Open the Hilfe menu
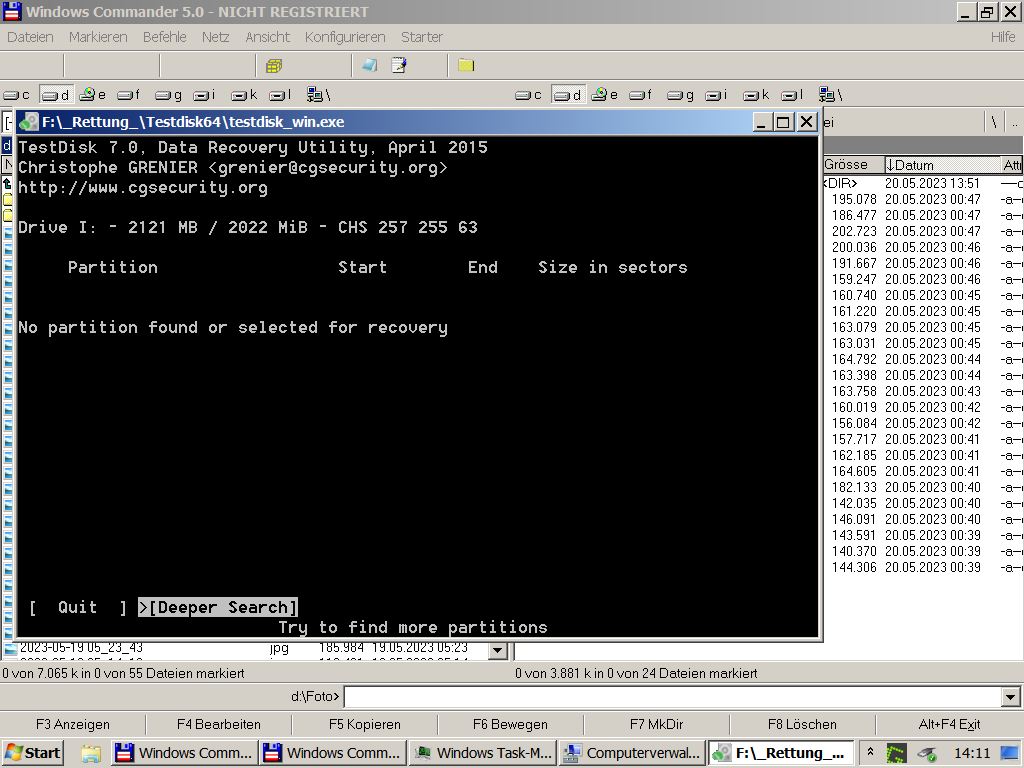The image size is (1024, 768). point(1002,37)
